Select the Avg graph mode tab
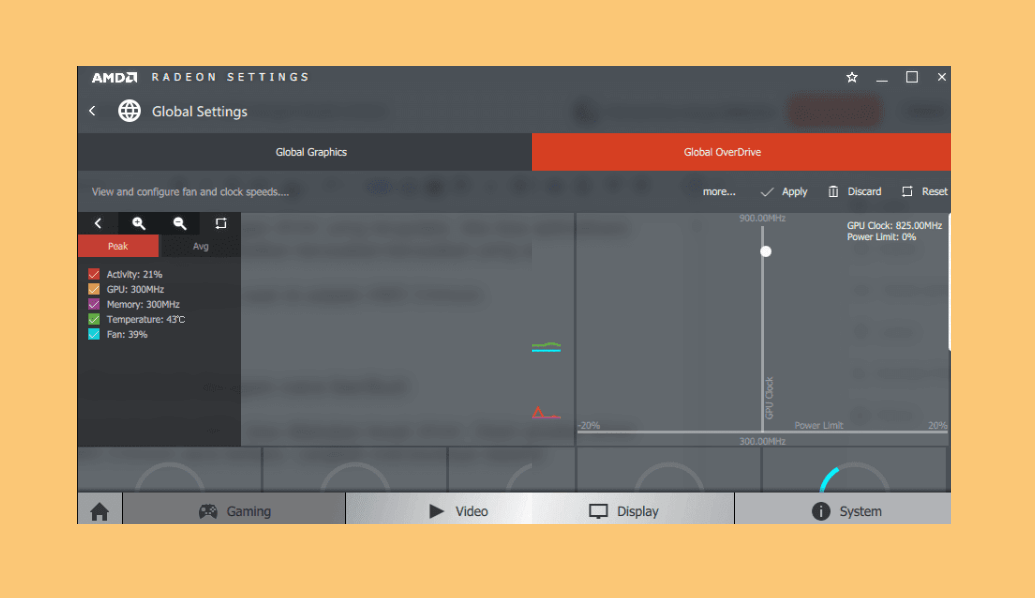Image resolution: width=1035 pixels, height=598 pixels. [201, 246]
